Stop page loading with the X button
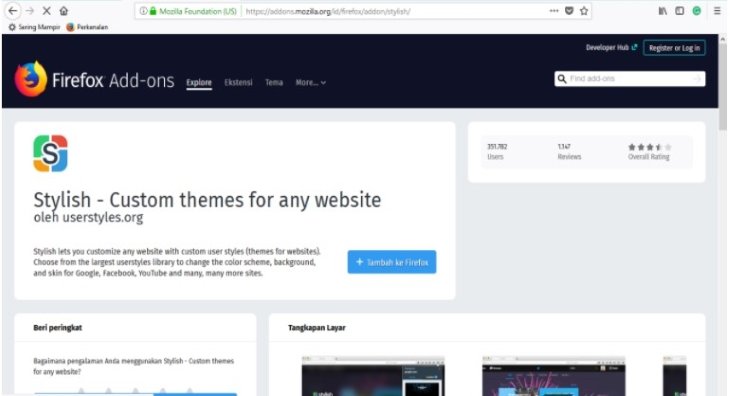 tap(47, 11)
